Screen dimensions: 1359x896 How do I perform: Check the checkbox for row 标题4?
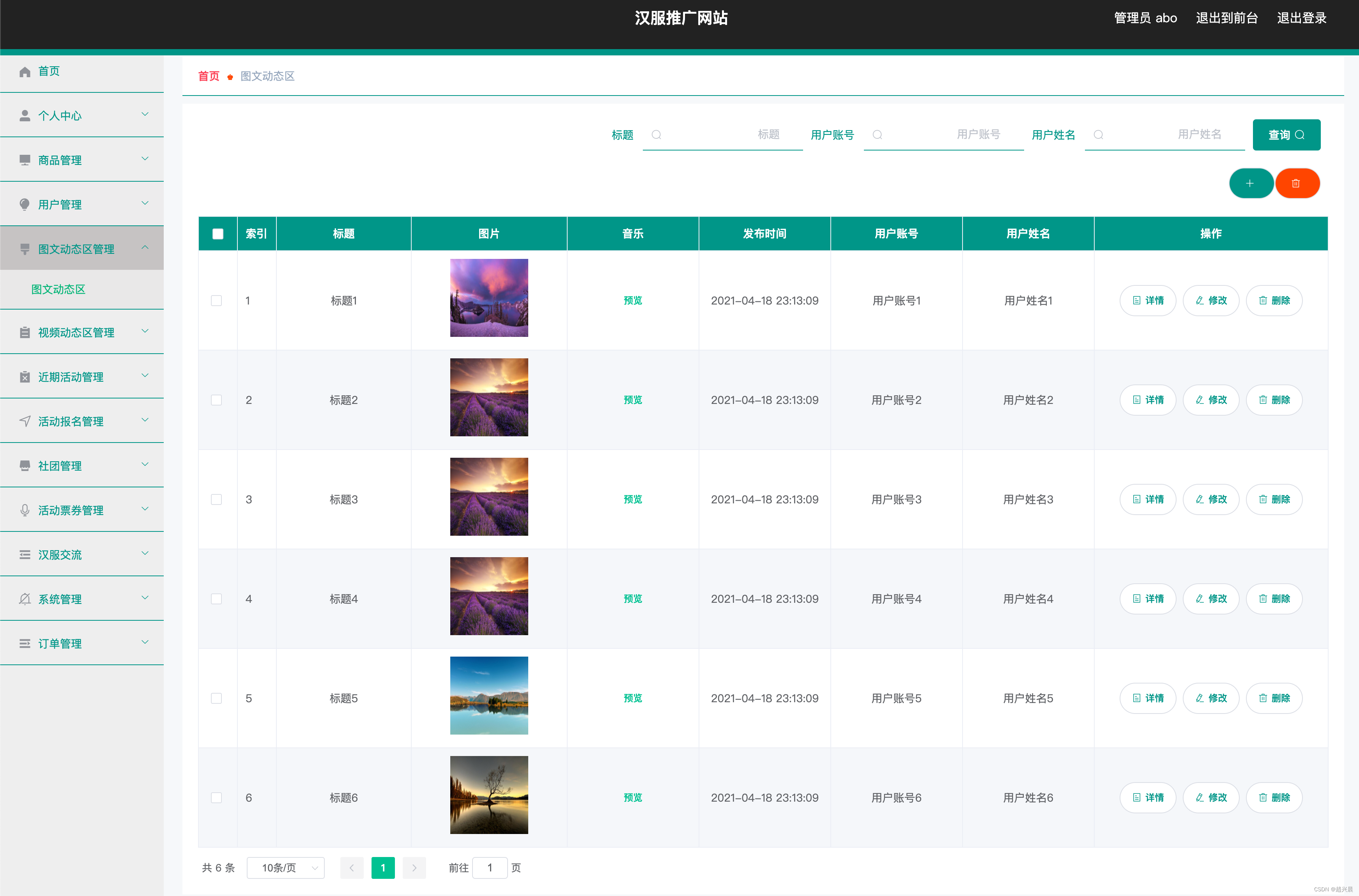click(216, 599)
